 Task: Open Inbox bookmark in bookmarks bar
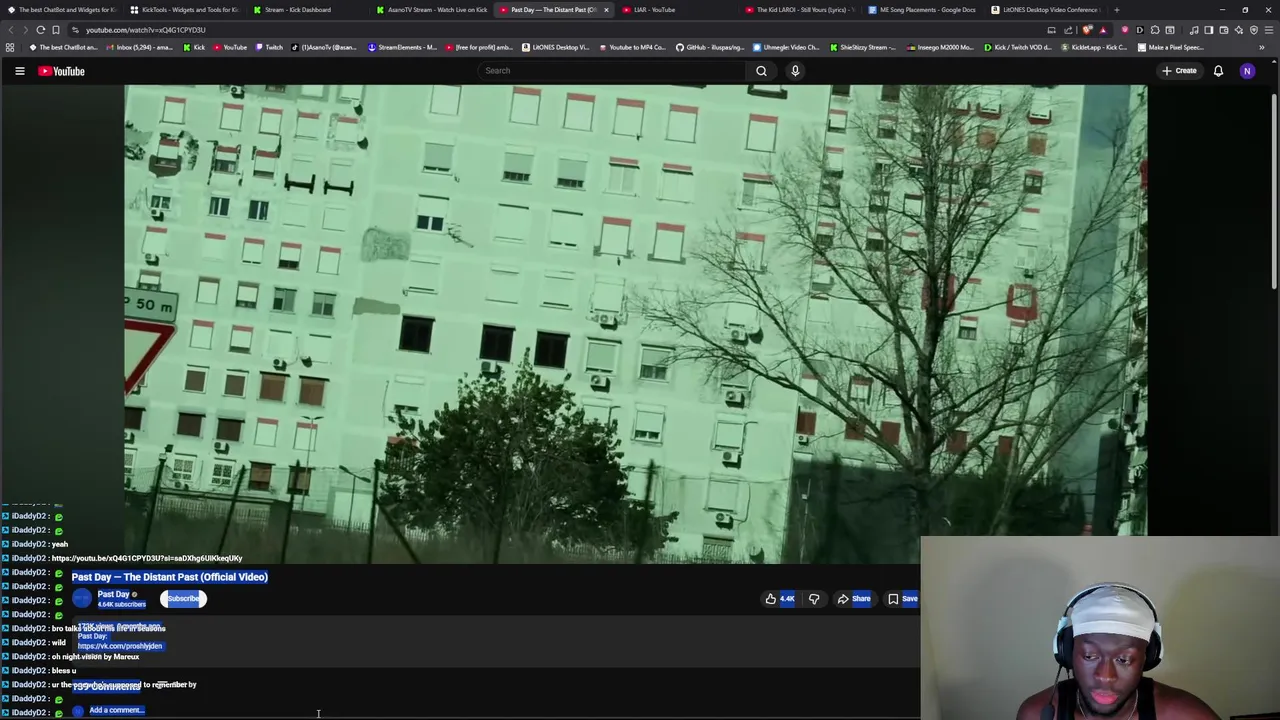tap(140, 47)
